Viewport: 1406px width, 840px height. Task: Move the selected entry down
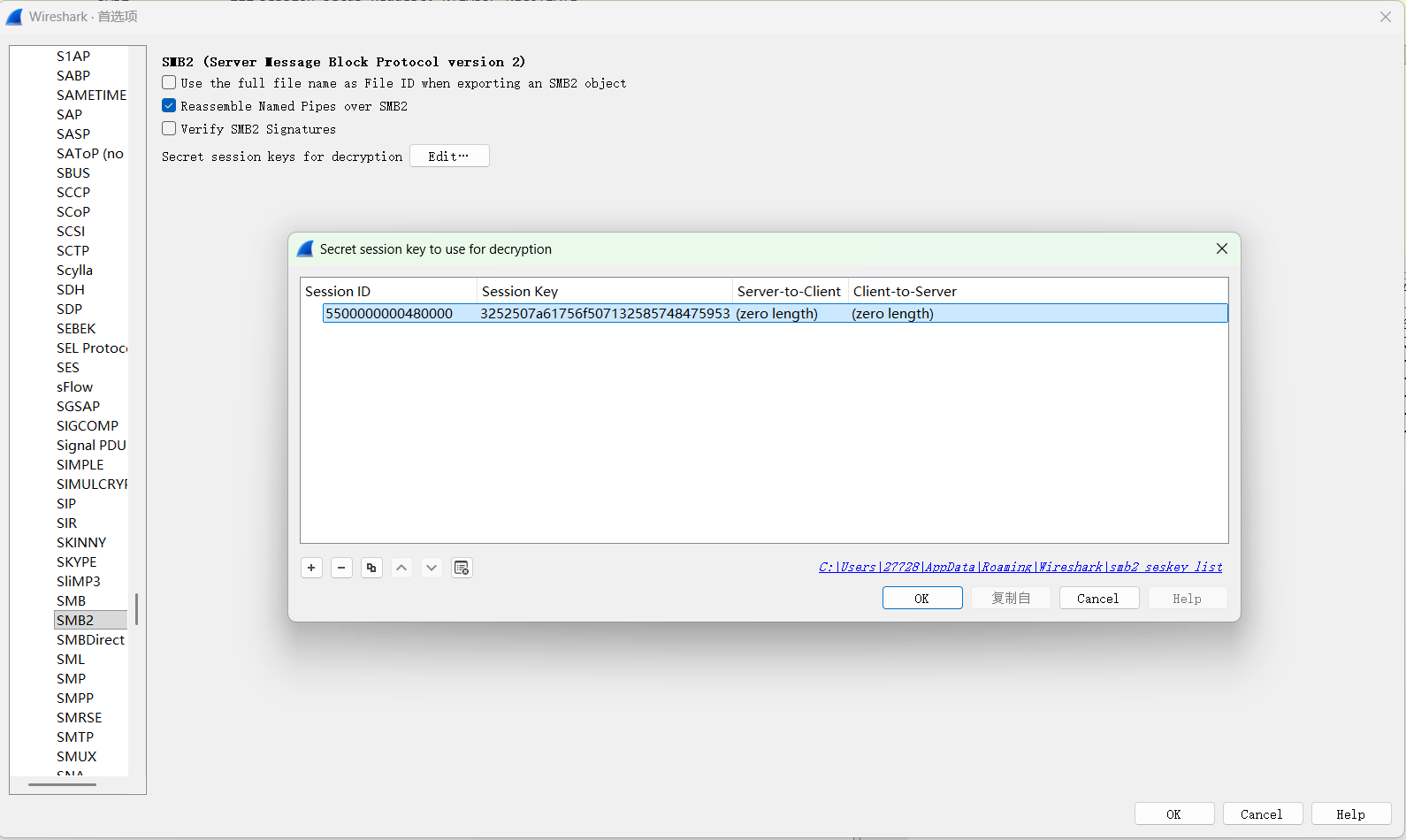coord(432,568)
